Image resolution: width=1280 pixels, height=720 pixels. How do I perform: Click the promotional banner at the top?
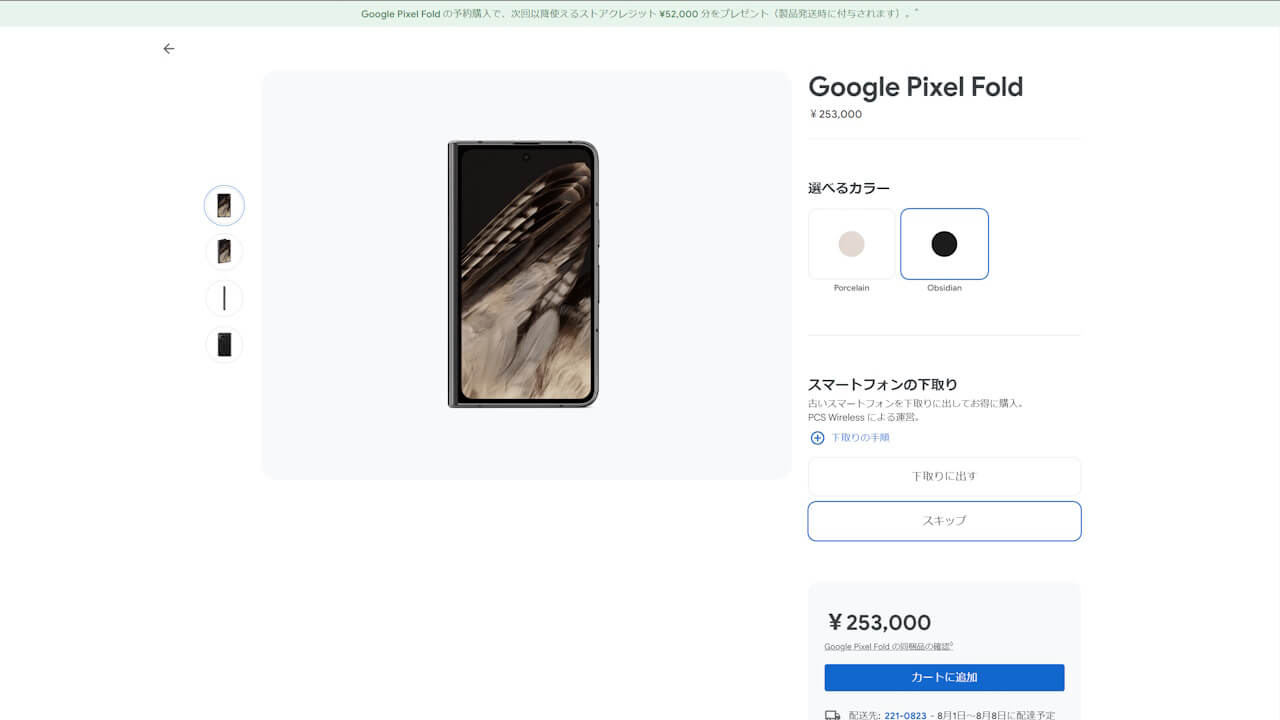tap(640, 14)
